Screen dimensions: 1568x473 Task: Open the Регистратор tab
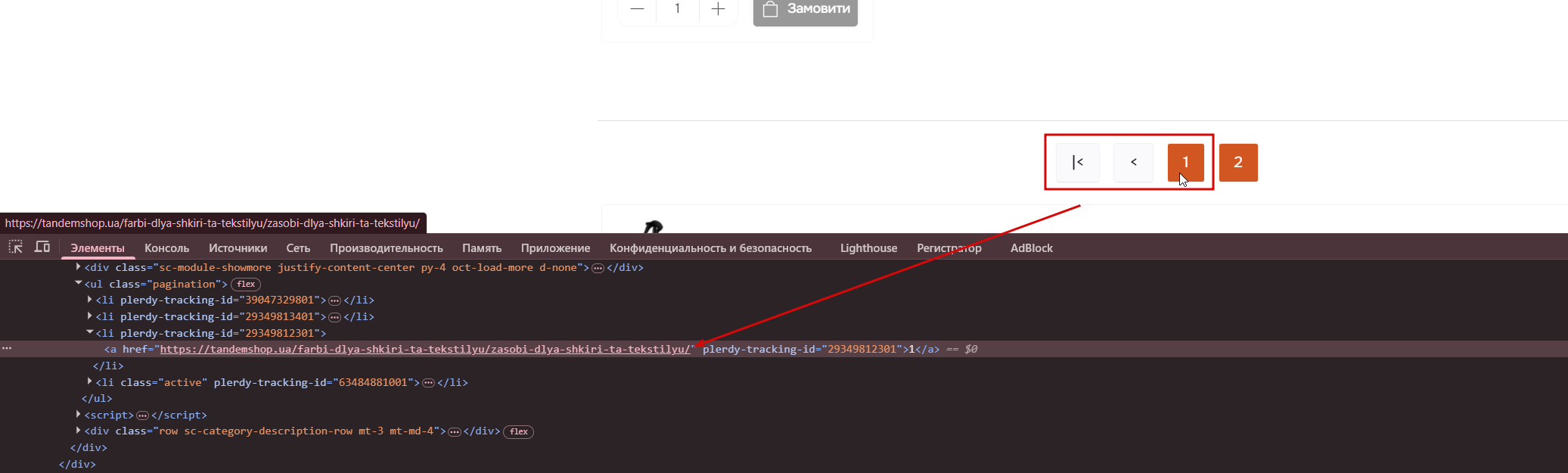coord(949,248)
